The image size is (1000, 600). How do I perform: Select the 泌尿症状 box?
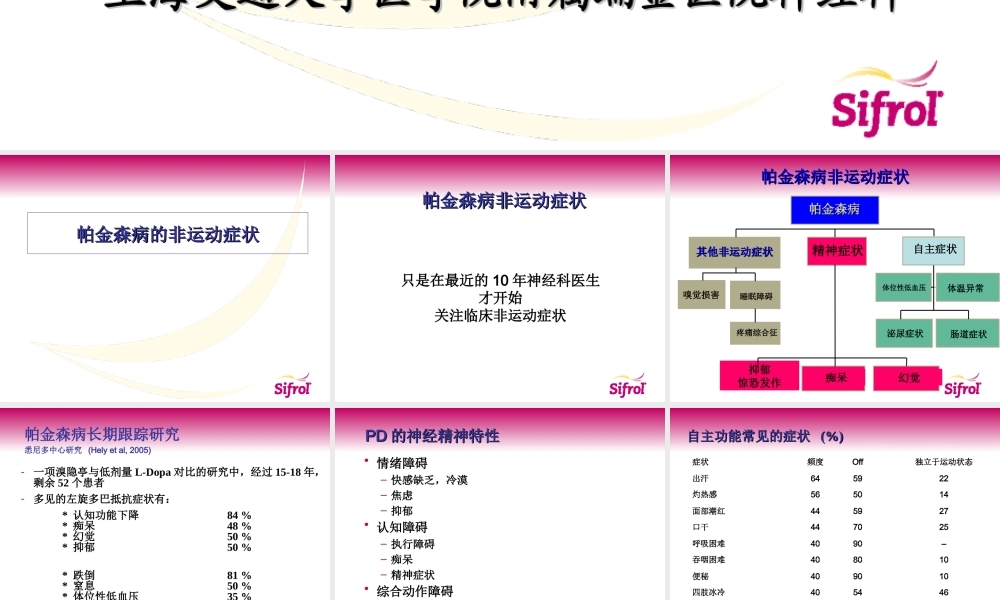906,332
